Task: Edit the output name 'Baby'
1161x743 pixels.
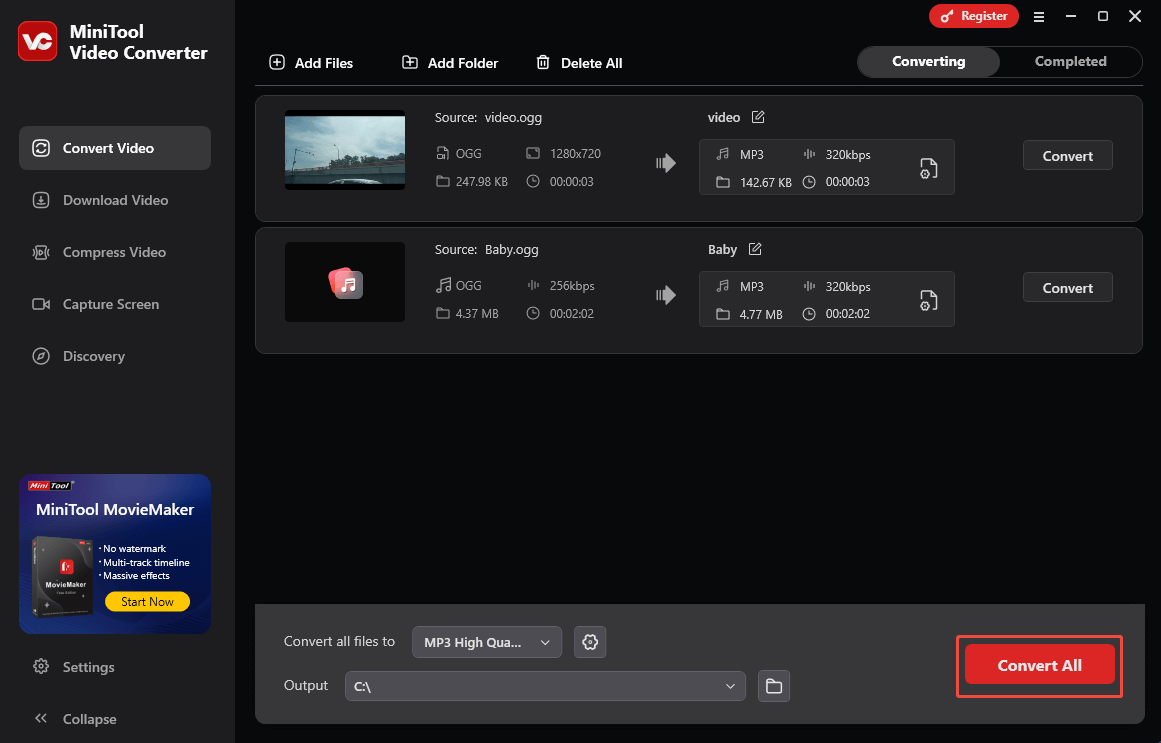Action: (755, 249)
